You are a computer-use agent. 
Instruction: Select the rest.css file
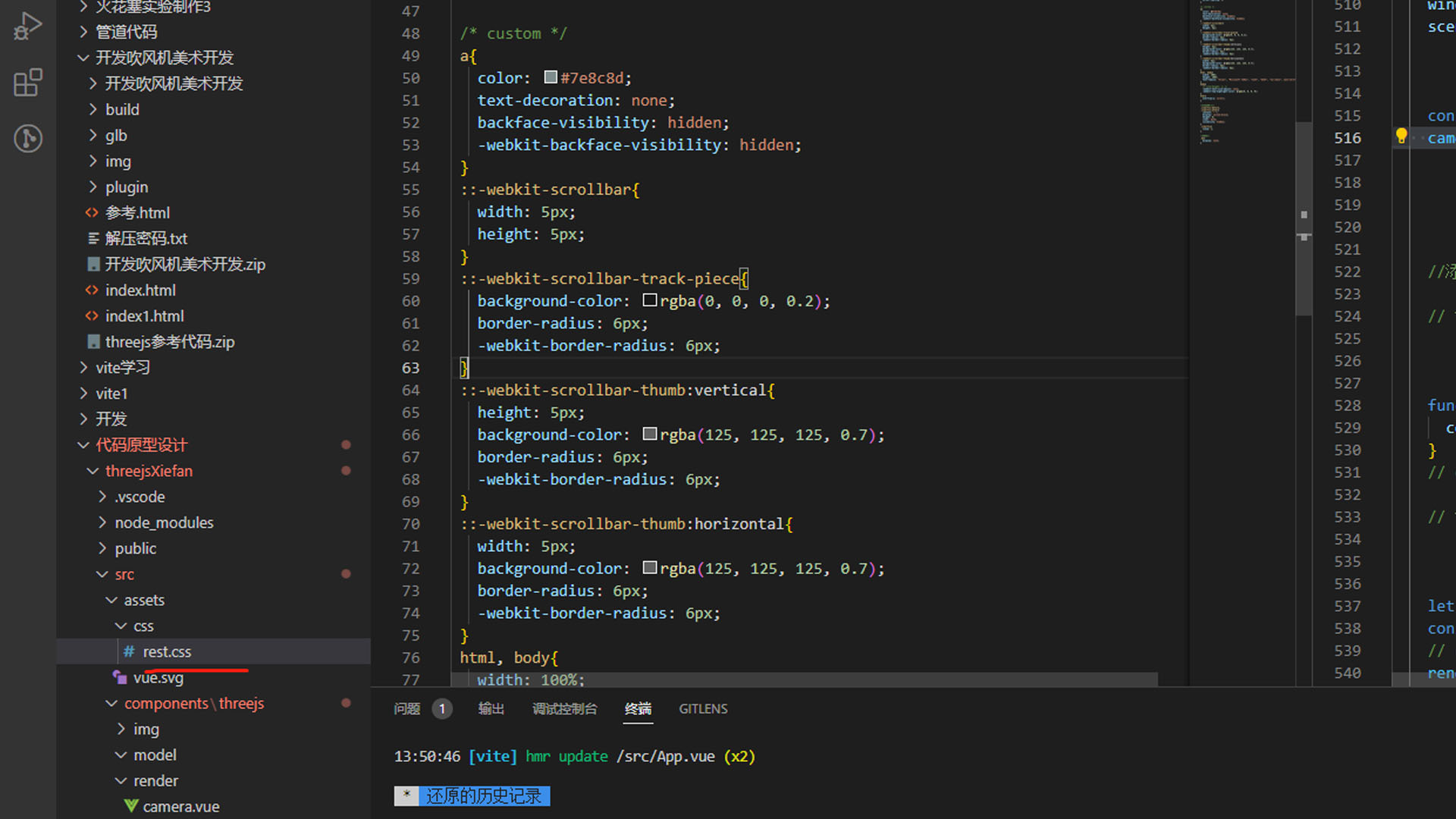(x=214, y=651)
